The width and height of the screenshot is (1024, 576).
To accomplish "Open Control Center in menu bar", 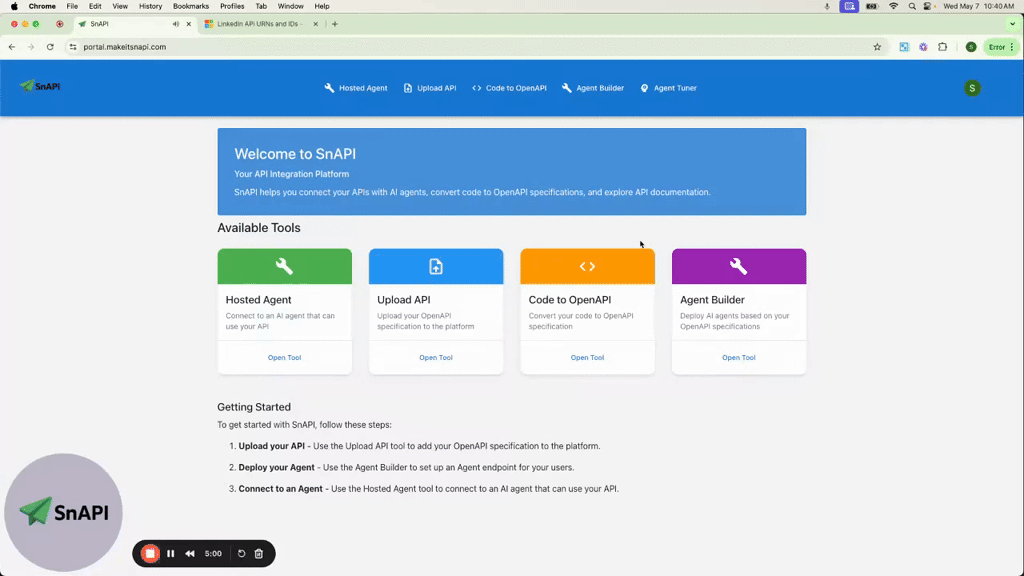I will coord(927,6).
